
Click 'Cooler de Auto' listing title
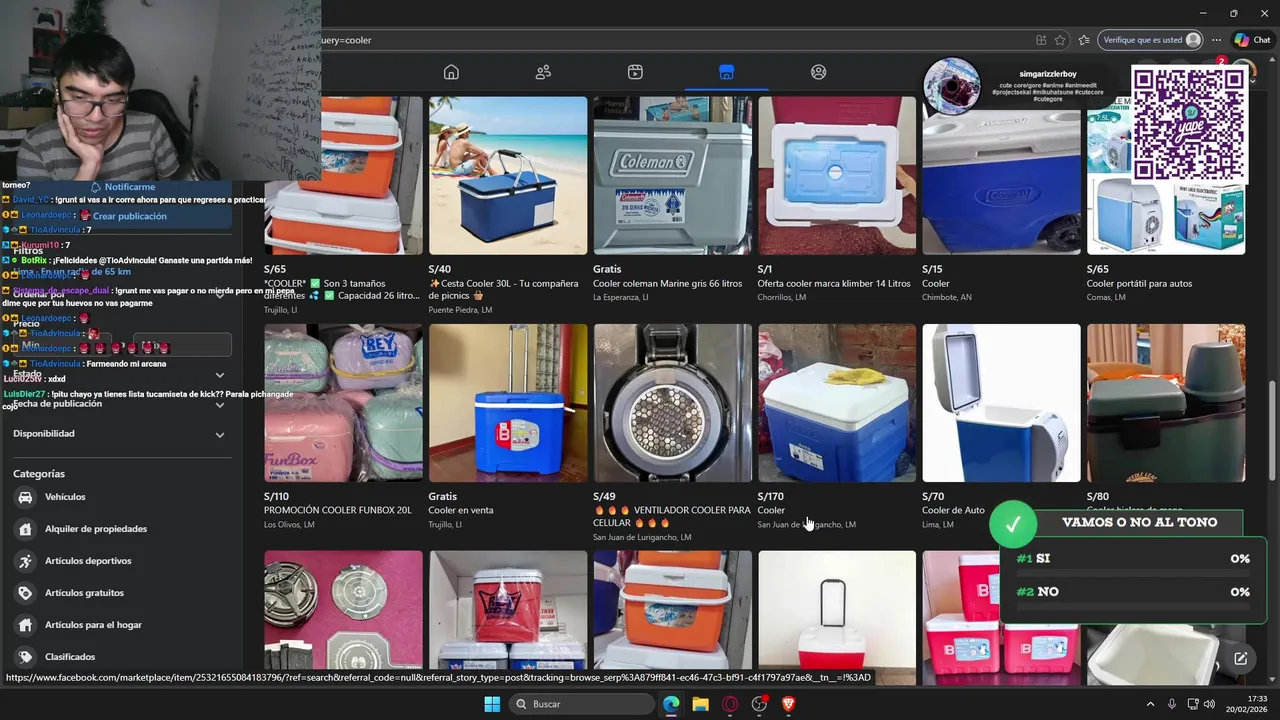[x=953, y=511]
